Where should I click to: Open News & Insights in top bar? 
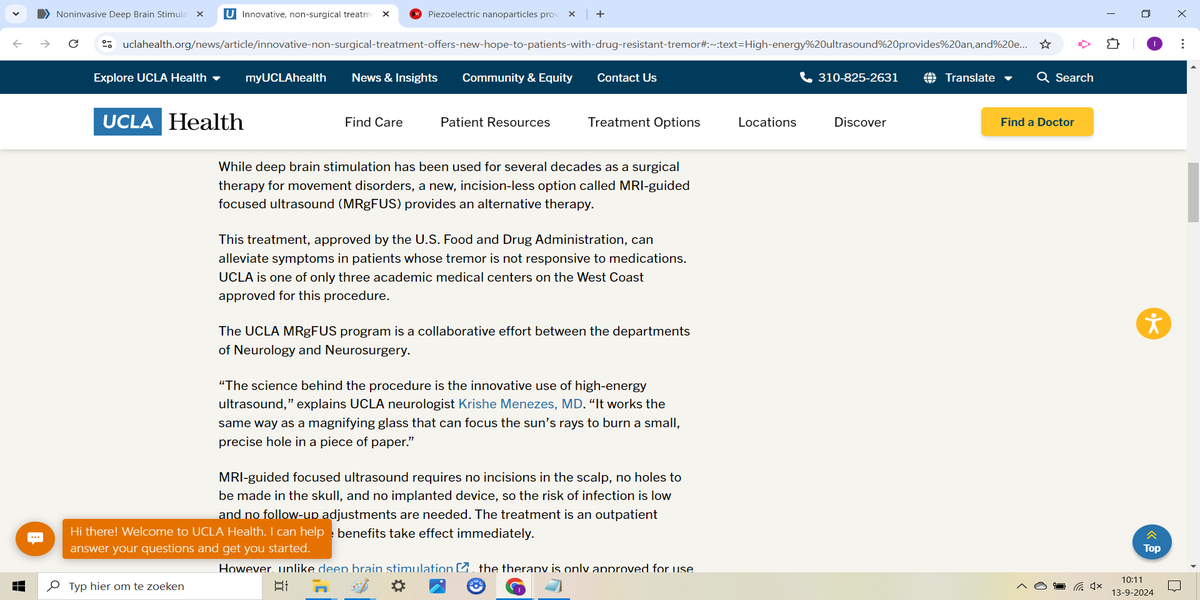pos(394,77)
